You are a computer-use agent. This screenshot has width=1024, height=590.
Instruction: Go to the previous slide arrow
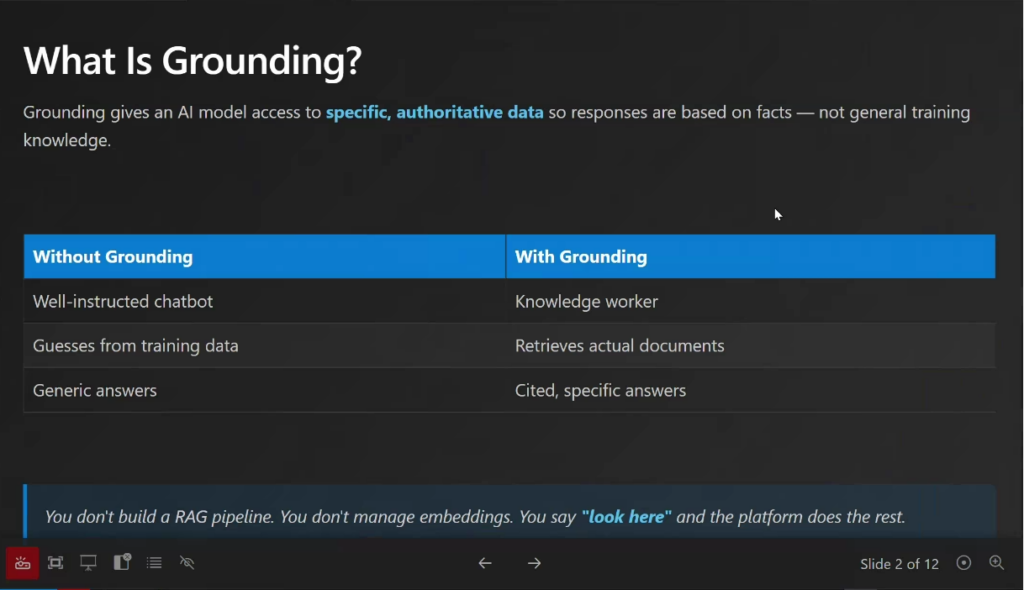pyautogui.click(x=485, y=563)
